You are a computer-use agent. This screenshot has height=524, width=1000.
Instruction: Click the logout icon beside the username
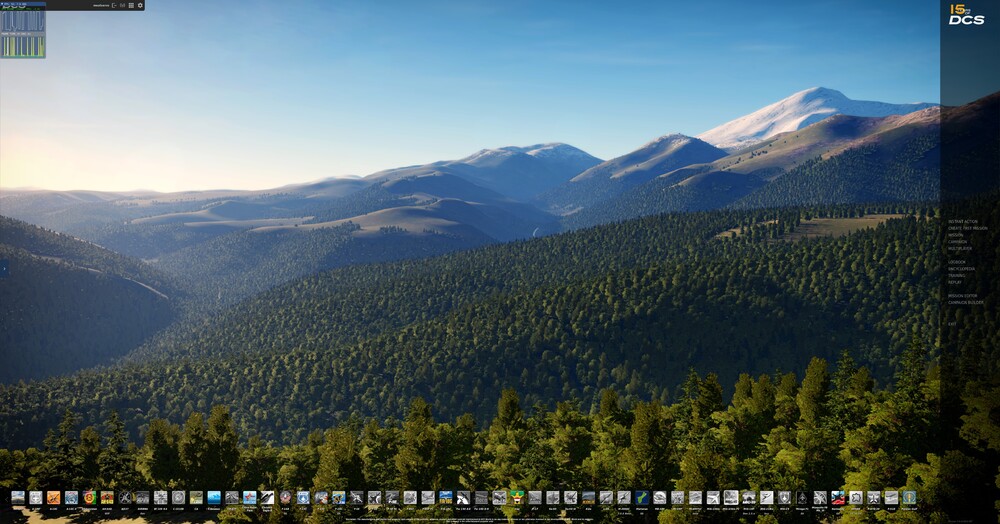114,5
